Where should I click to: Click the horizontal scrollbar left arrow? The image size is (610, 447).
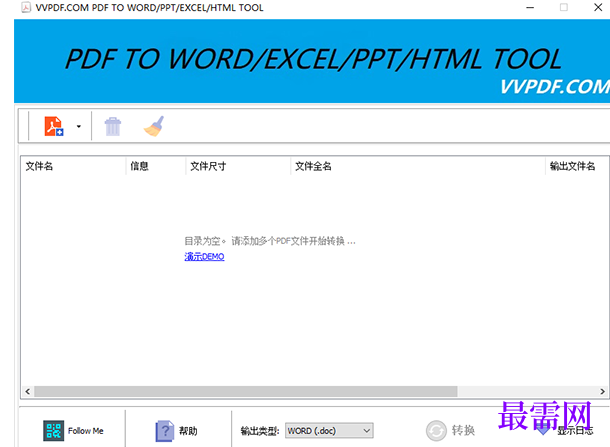28,391
